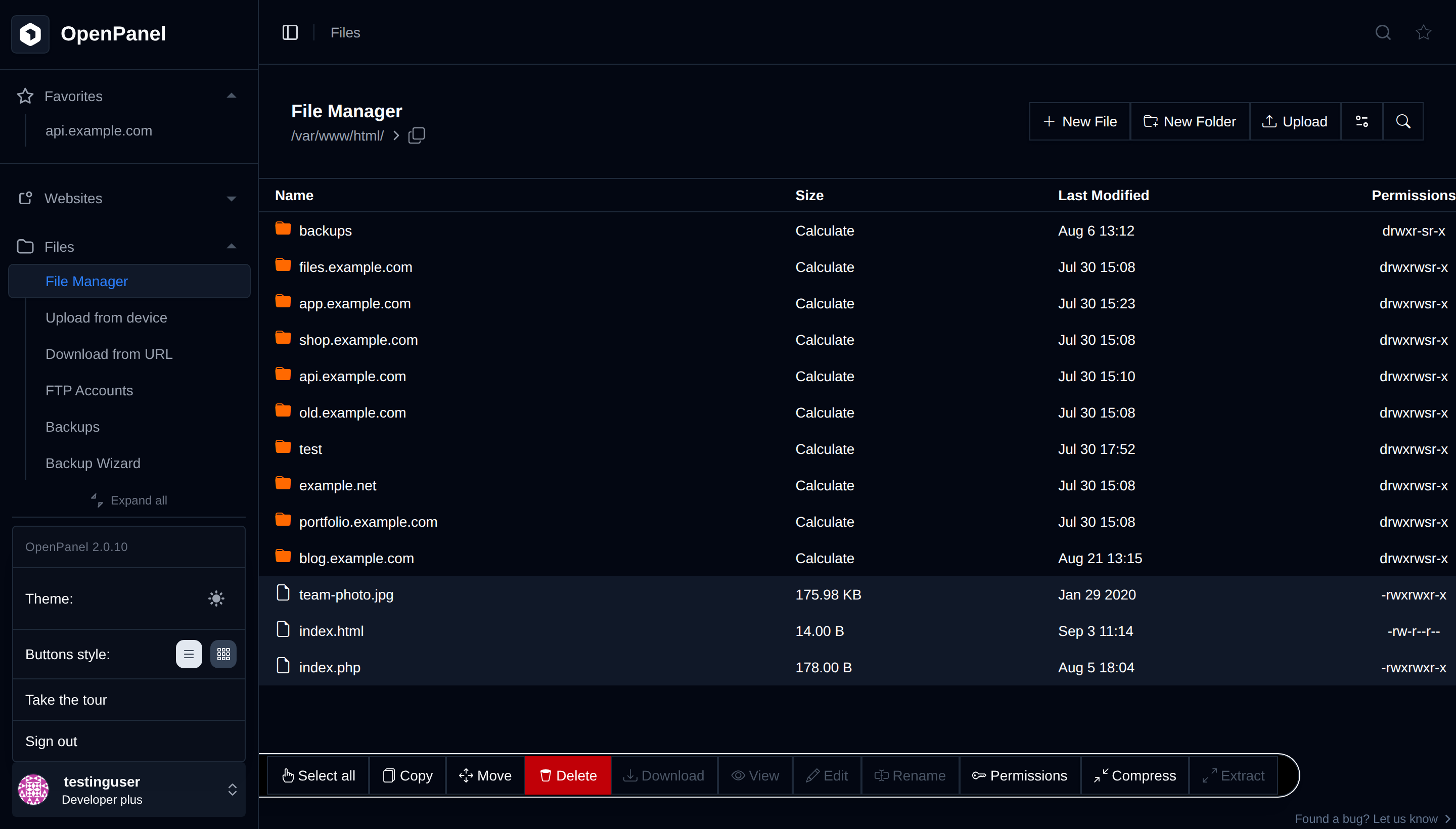Image resolution: width=1456 pixels, height=829 pixels.
Task: Click the Permissions action button
Action: tap(1020, 775)
